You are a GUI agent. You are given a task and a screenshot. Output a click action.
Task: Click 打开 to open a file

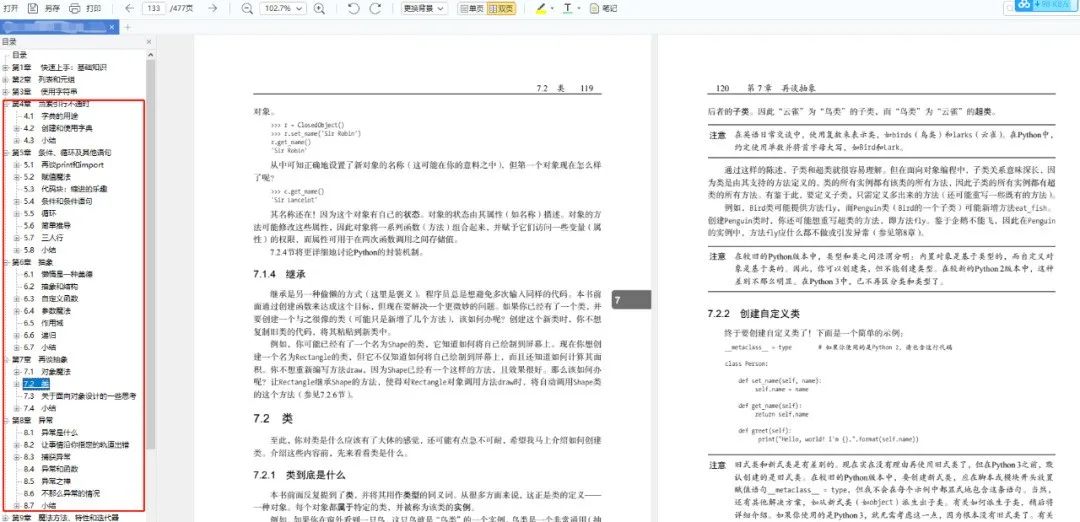coord(10,8)
